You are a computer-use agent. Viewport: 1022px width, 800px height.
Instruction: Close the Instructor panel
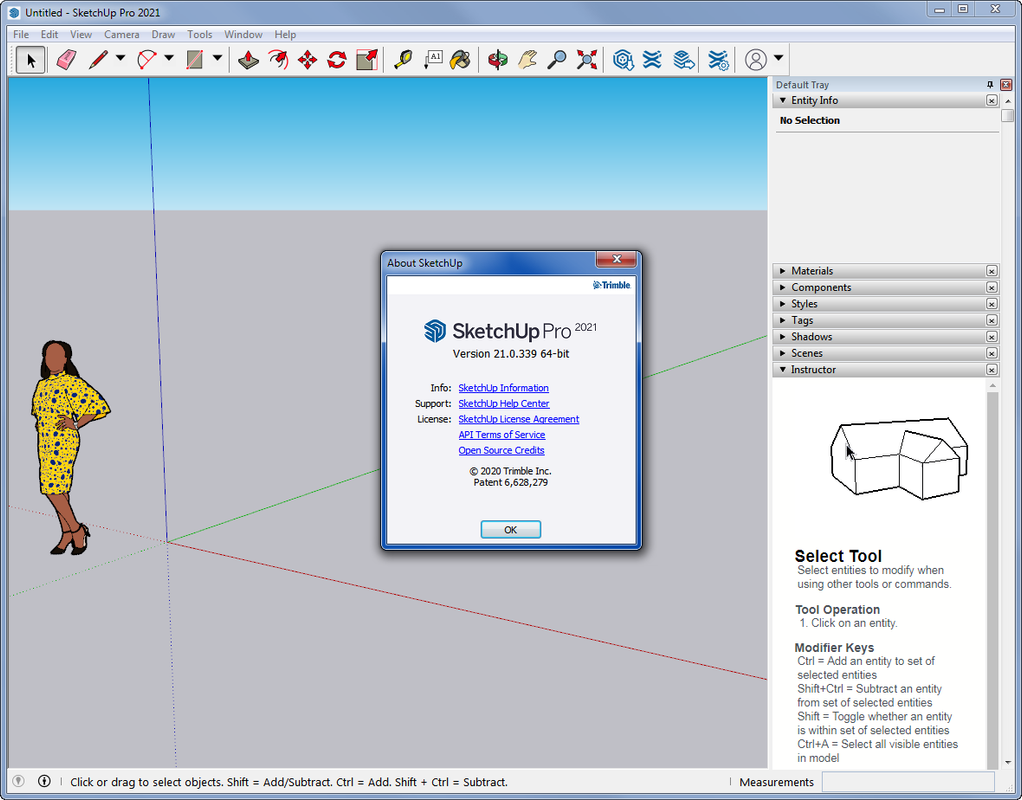991,370
